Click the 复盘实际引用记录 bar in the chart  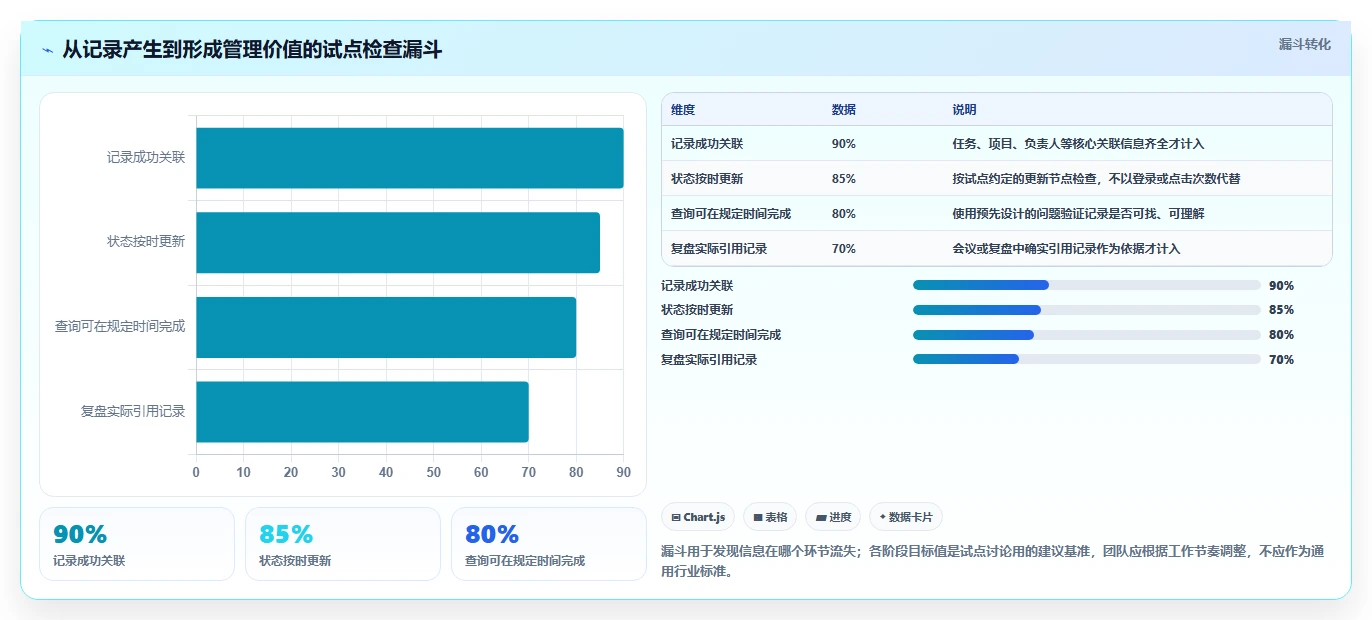tap(362, 412)
